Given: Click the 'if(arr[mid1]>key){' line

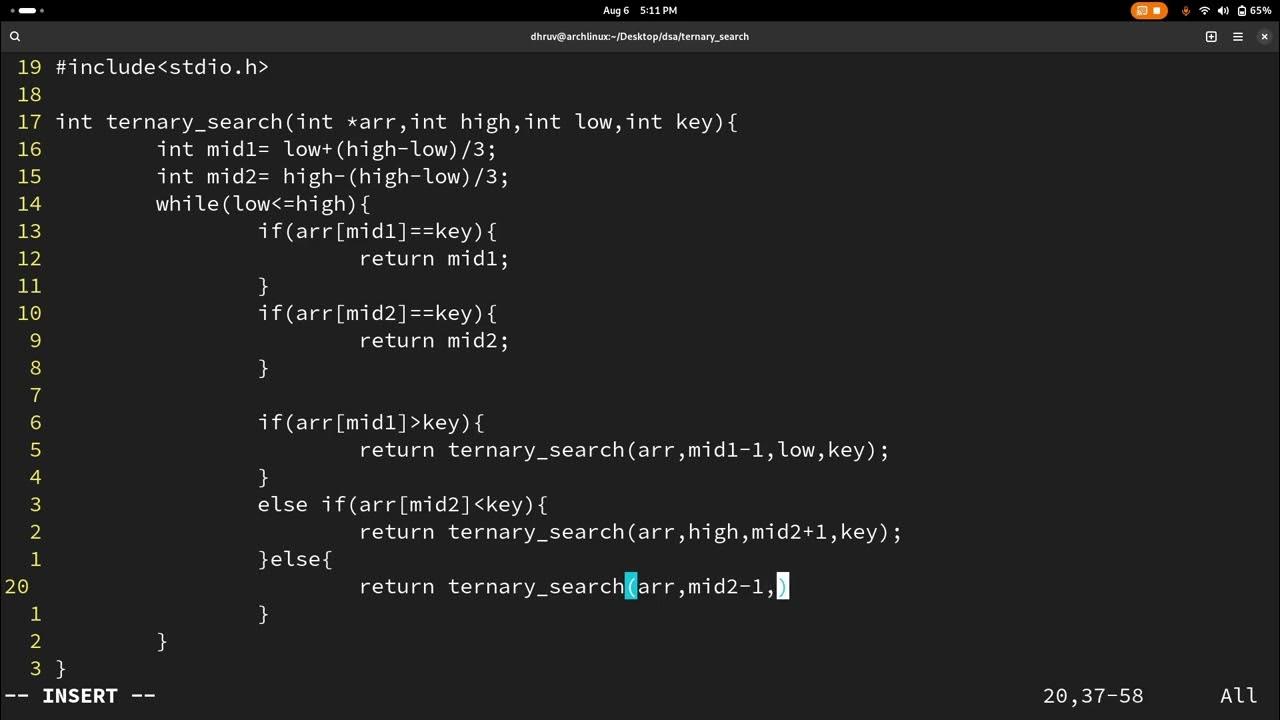Looking at the screenshot, I should 371,422.
